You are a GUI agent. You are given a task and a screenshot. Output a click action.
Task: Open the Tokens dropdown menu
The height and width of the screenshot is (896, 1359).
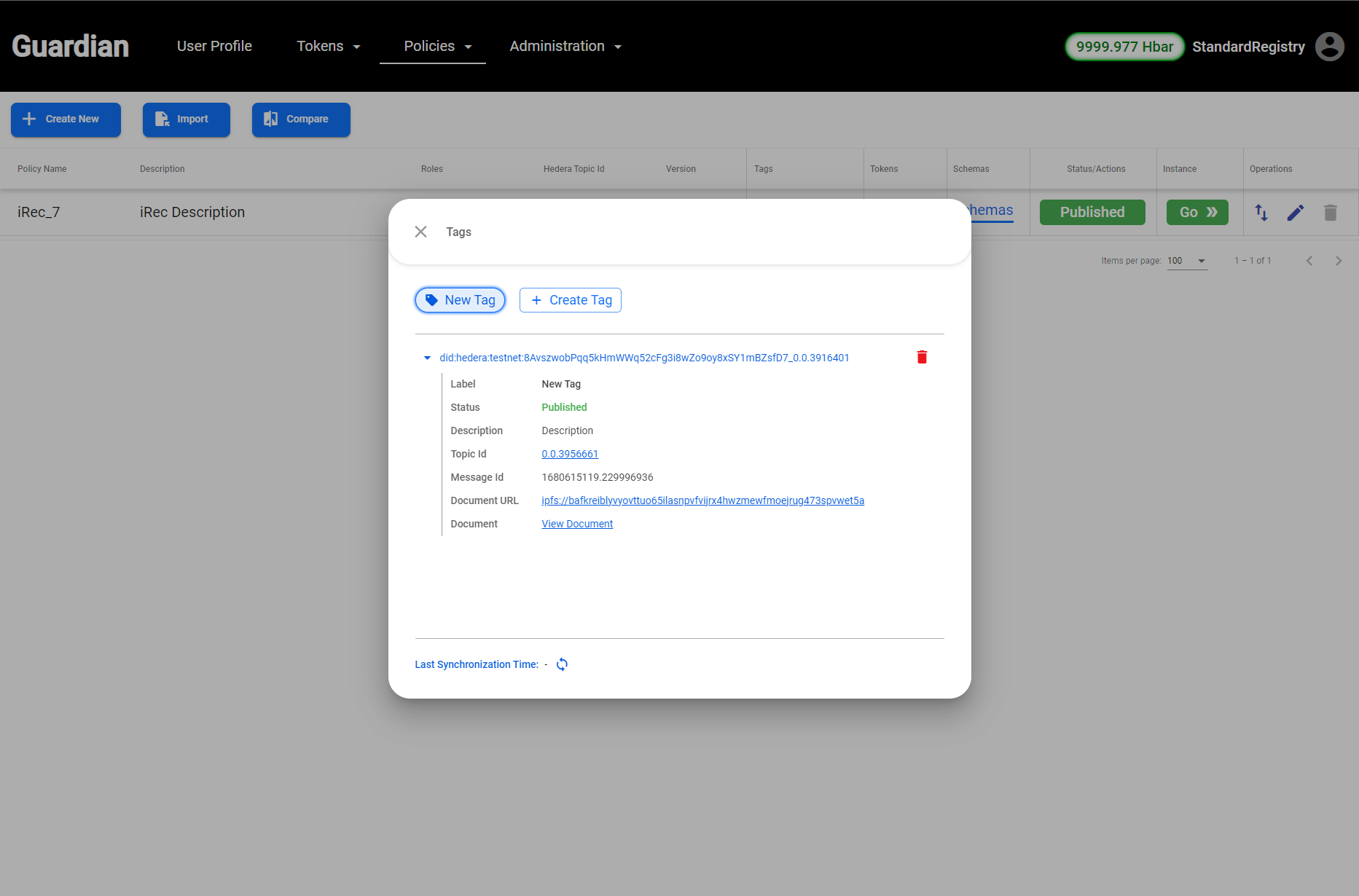(329, 46)
